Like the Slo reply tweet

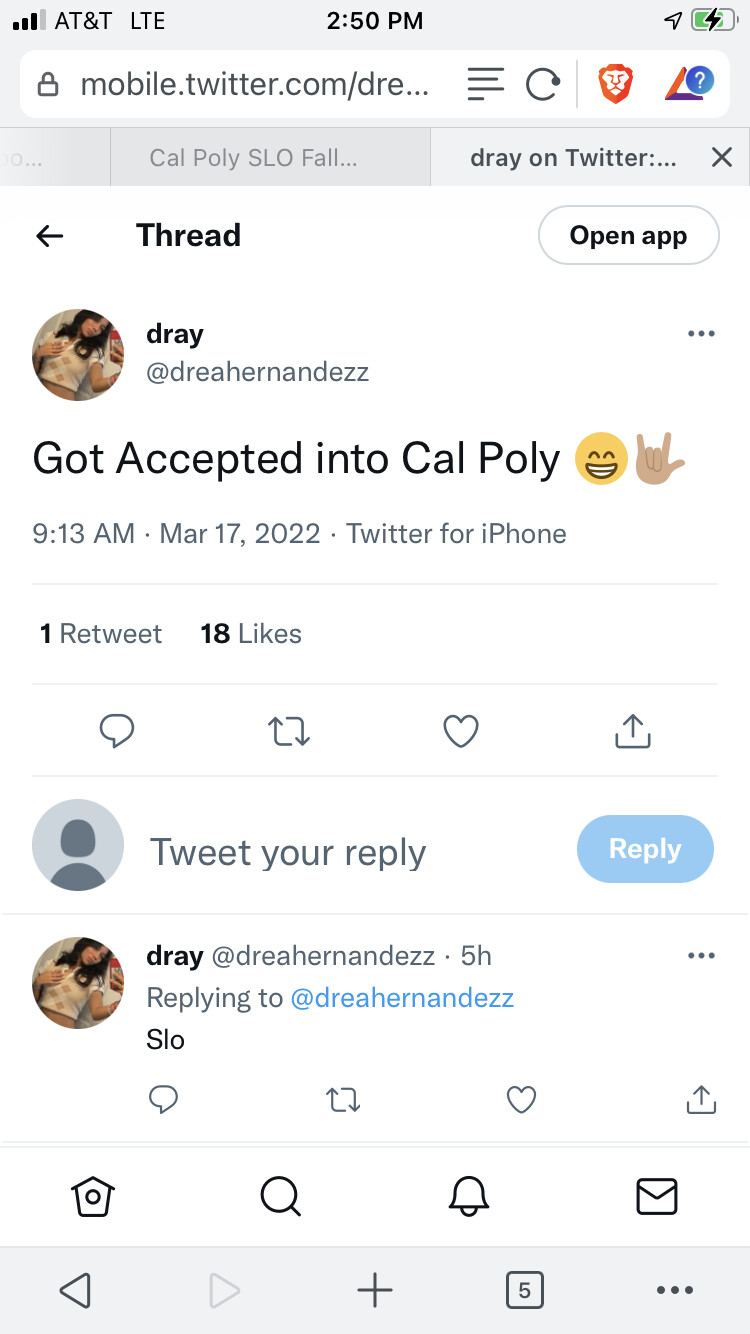[x=521, y=1100]
